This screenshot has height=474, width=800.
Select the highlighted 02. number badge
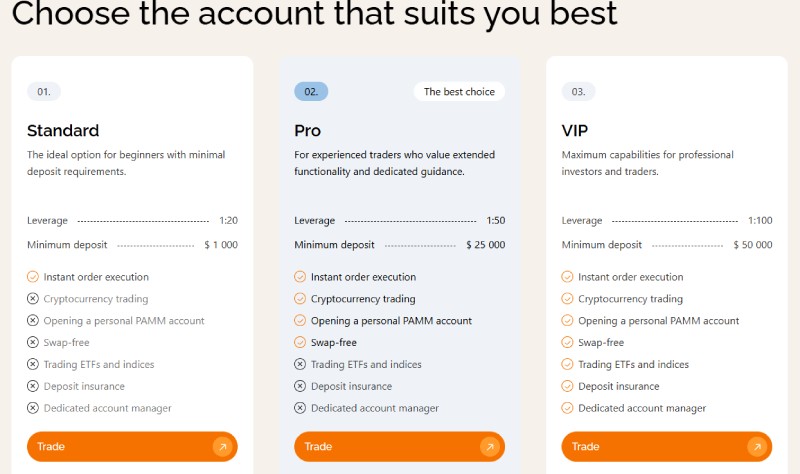click(311, 91)
